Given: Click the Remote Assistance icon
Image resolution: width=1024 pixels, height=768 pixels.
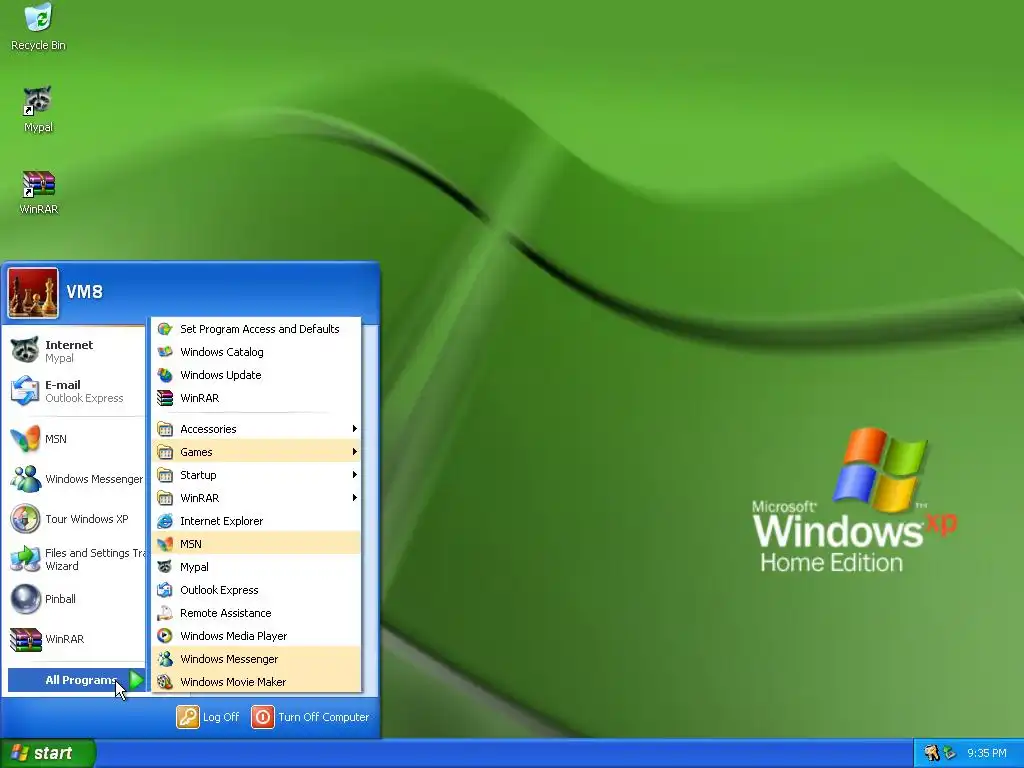Looking at the screenshot, I should click(165, 613).
